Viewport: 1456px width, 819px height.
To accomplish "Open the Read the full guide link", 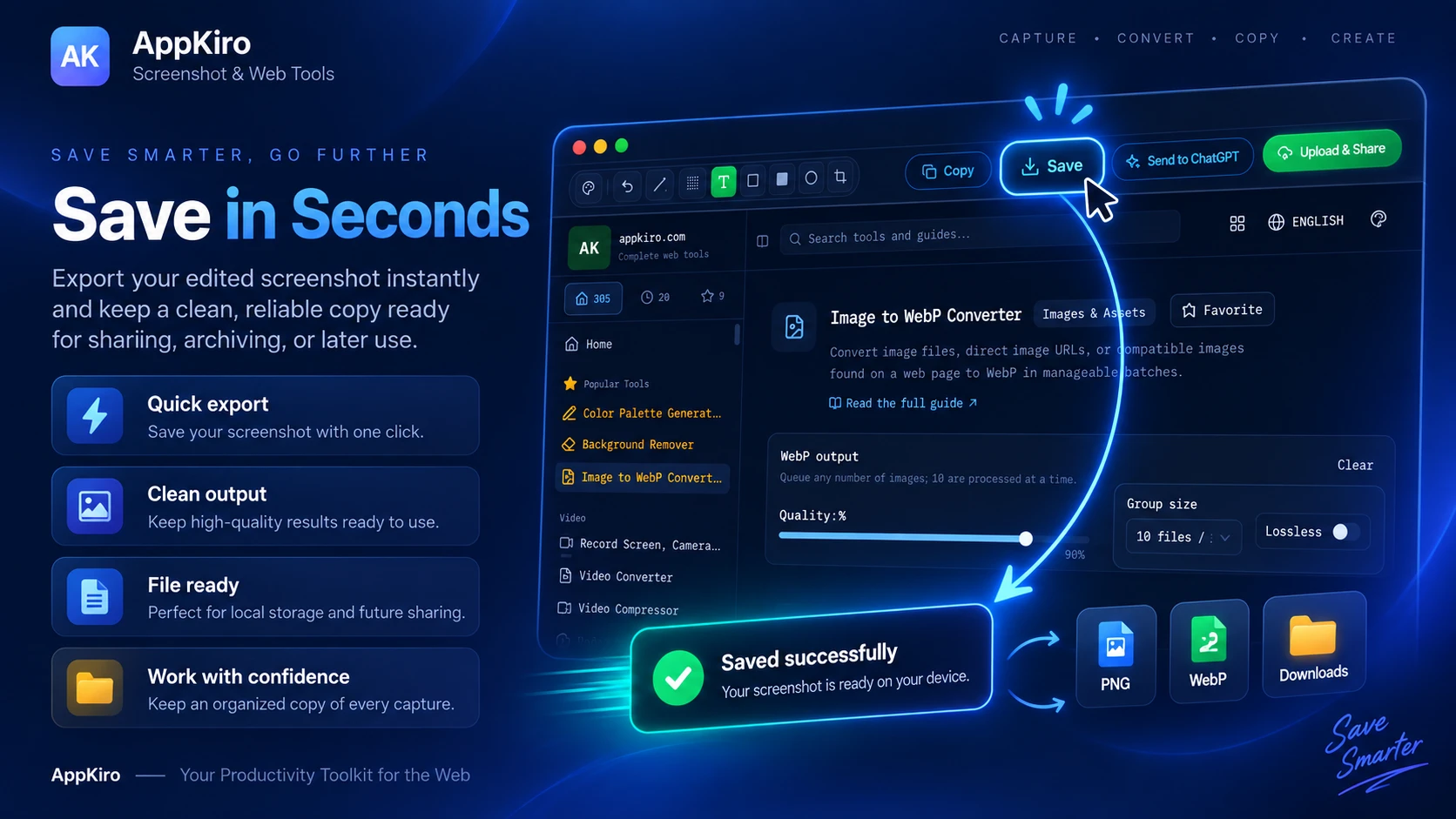I will pyautogui.click(x=903, y=403).
